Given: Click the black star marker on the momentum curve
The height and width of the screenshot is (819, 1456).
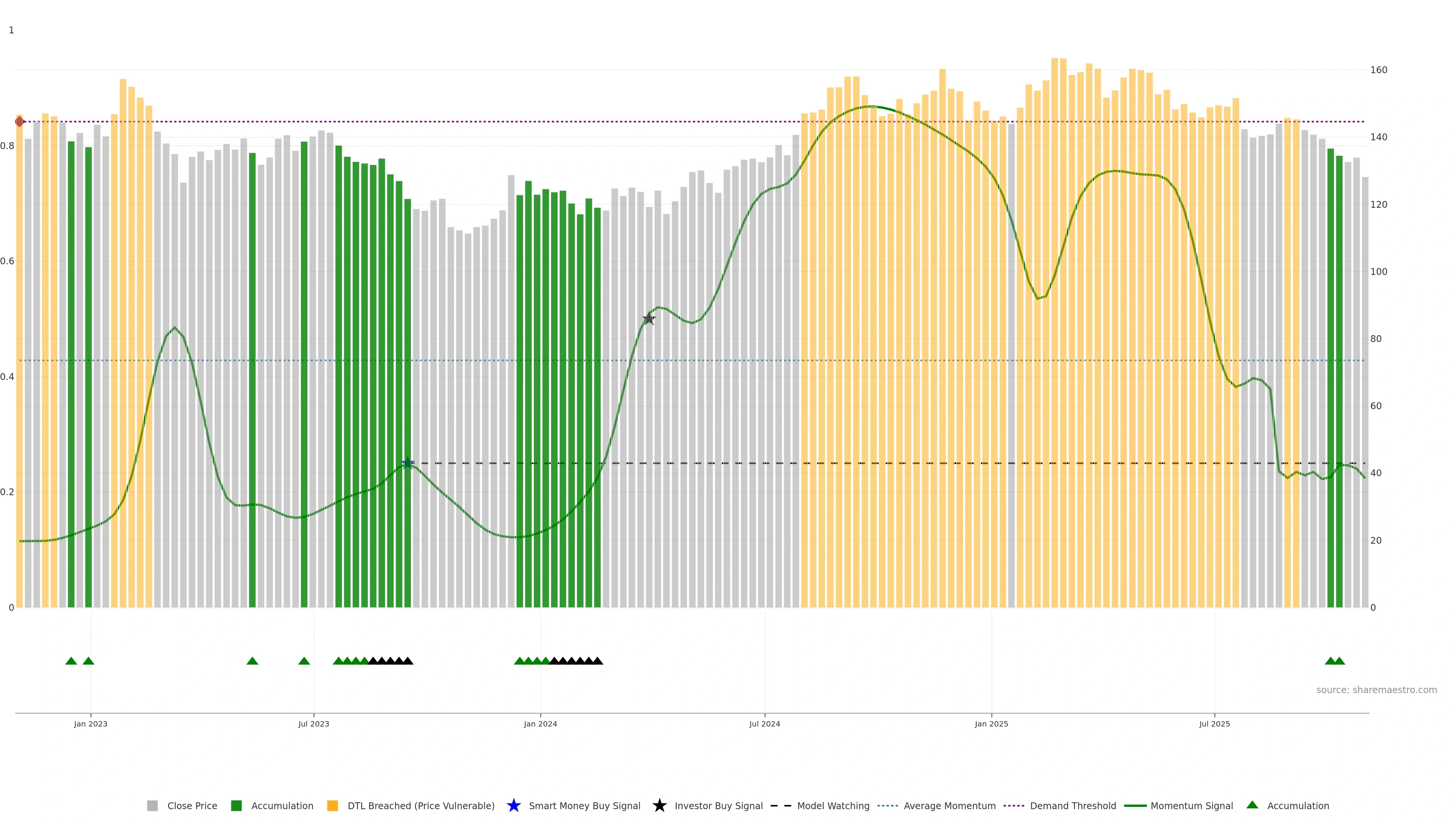Looking at the screenshot, I should (x=650, y=319).
